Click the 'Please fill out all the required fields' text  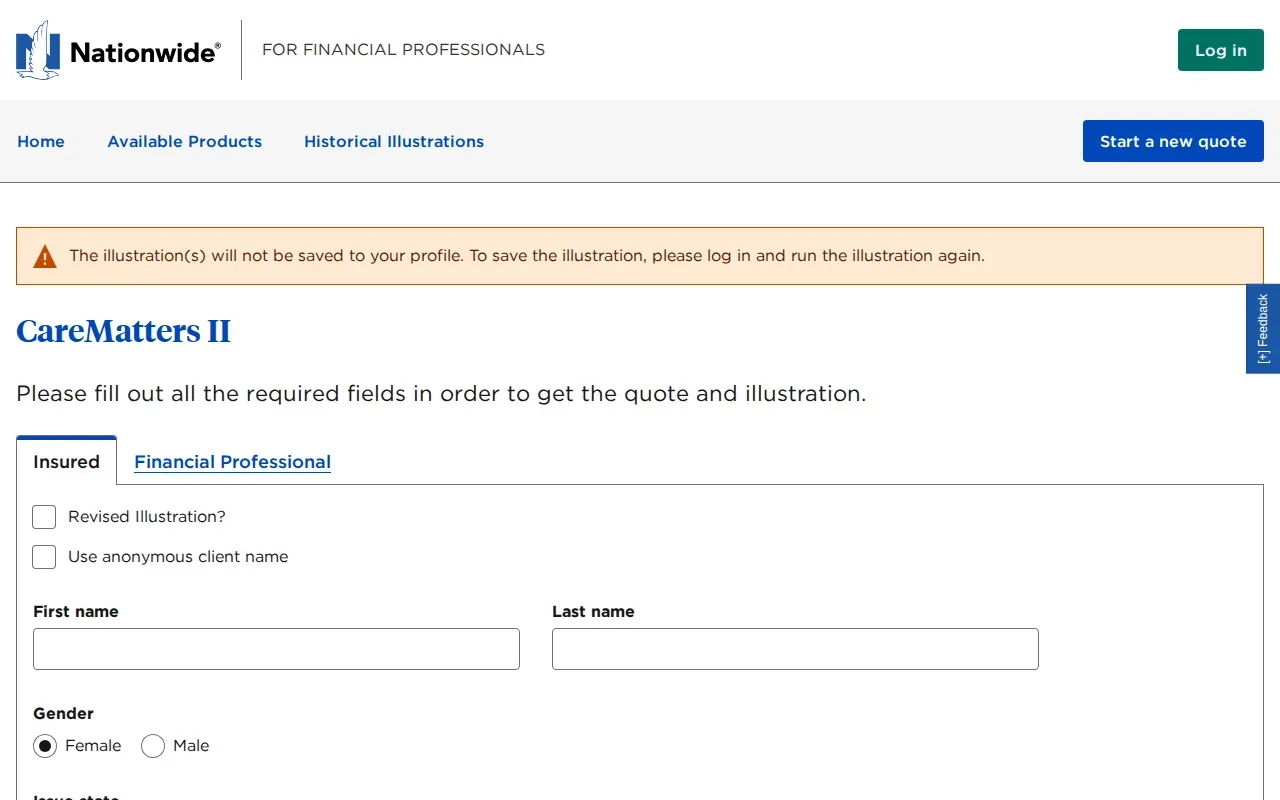[x=441, y=394]
